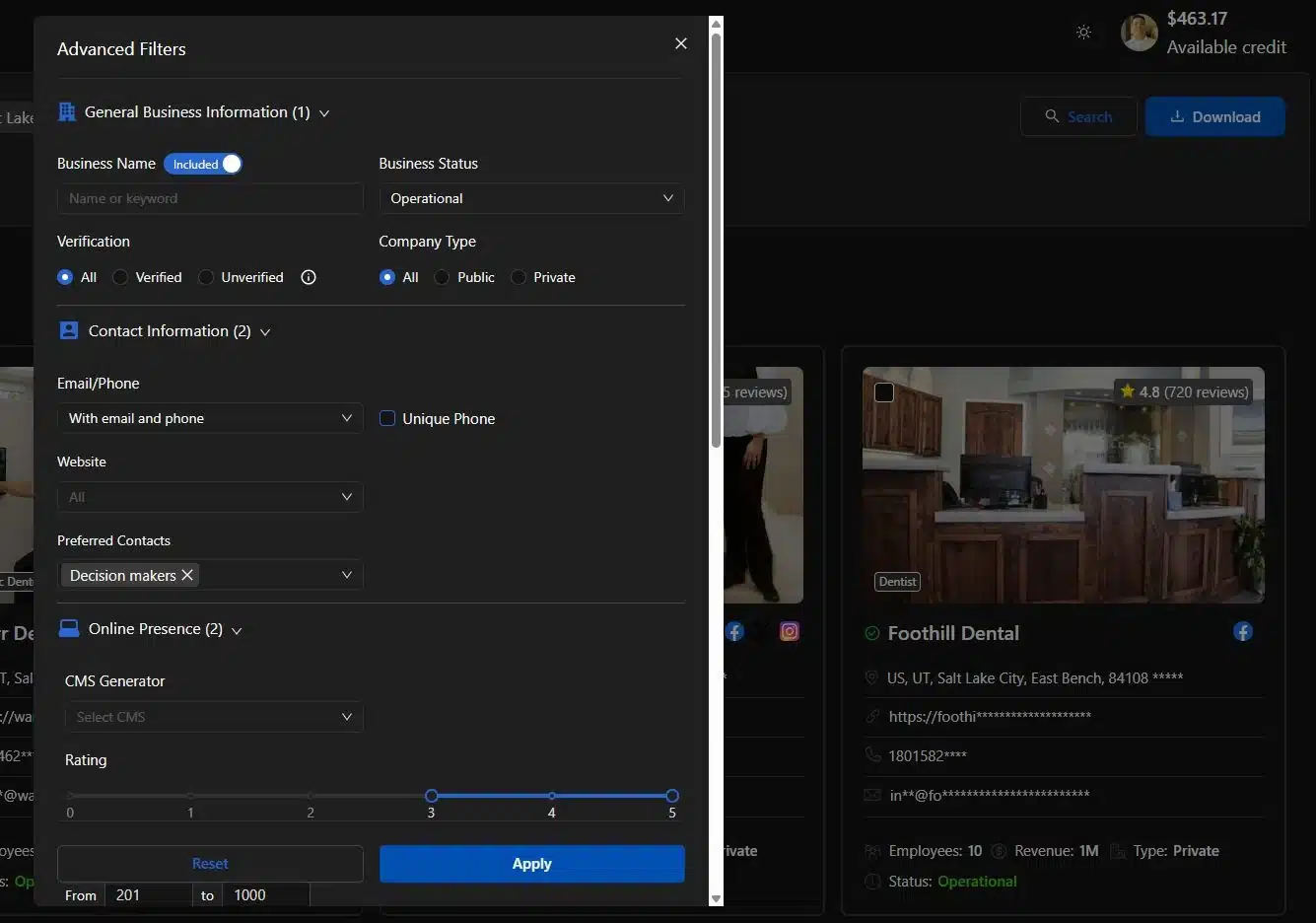Enable the Unique Phone checkbox
Viewport: 1316px width, 923px height.
click(387, 418)
